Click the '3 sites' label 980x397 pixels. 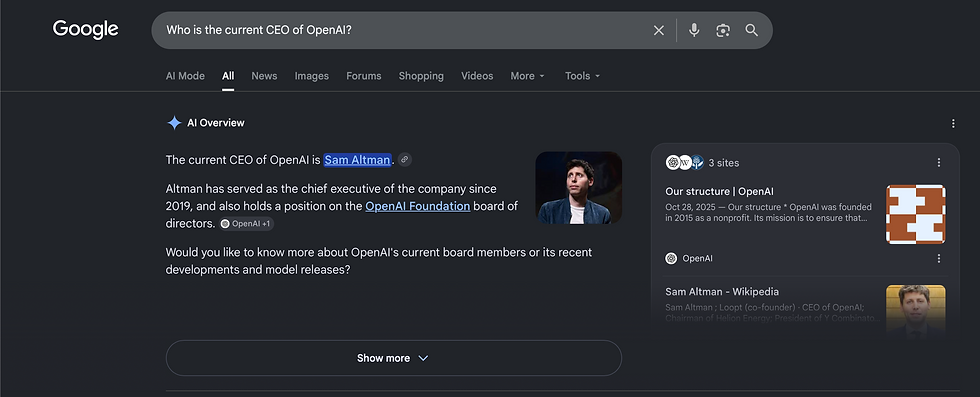pos(724,163)
